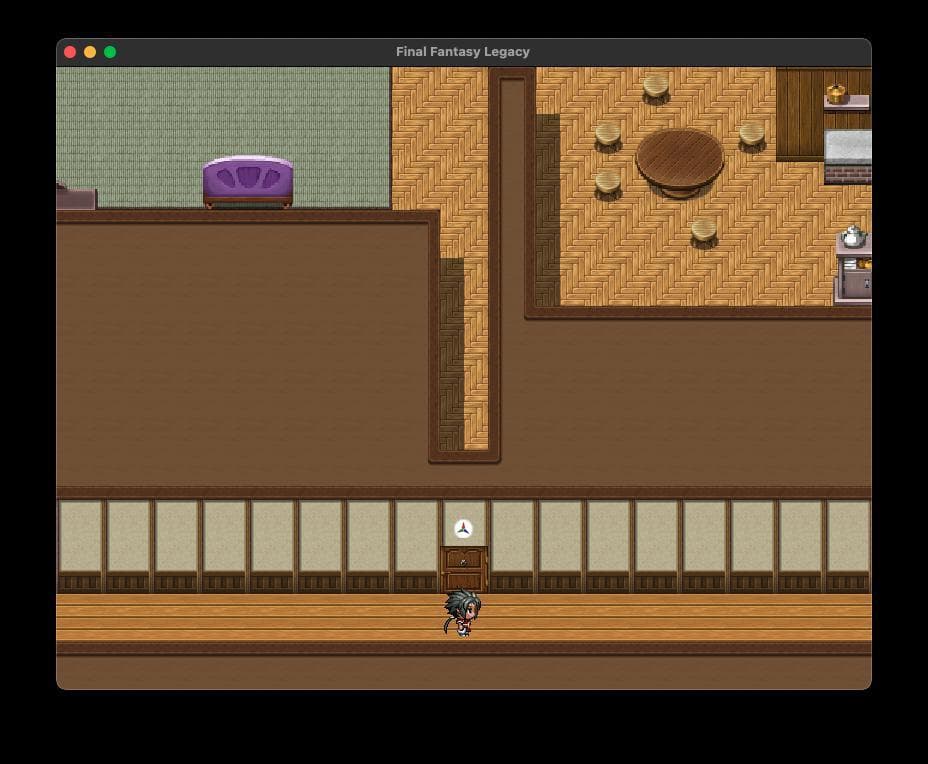This screenshot has height=764, width=928.
Task: Click the round wooden dining table
Action: coord(679,162)
